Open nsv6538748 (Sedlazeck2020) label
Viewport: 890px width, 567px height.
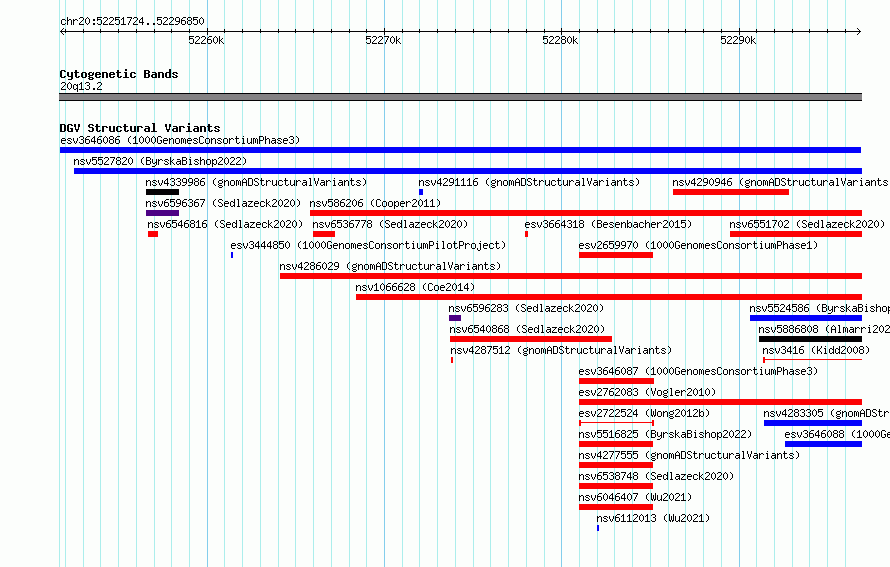click(x=656, y=476)
